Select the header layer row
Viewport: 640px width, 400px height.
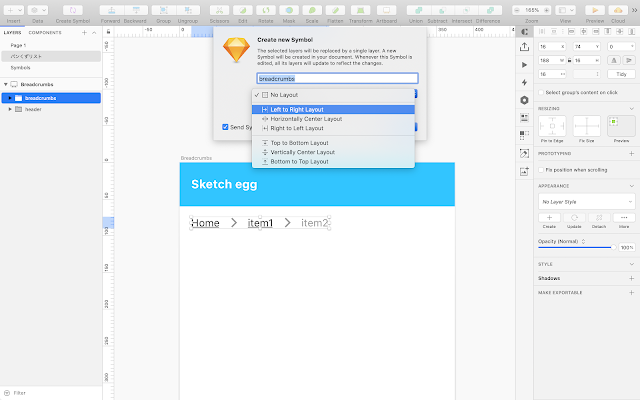(x=51, y=109)
